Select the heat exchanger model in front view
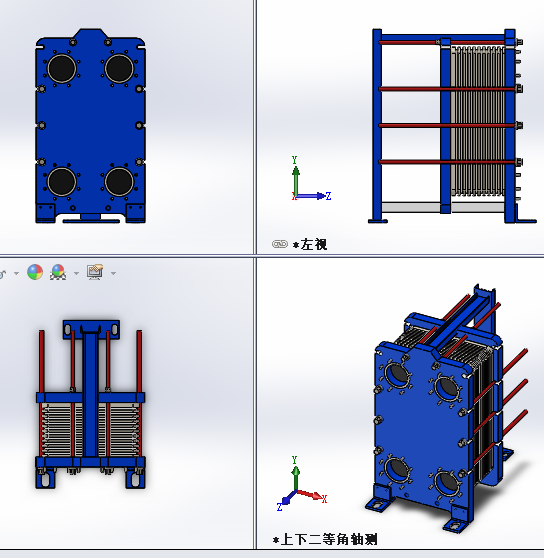The image size is (544, 558). pos(90,126)
